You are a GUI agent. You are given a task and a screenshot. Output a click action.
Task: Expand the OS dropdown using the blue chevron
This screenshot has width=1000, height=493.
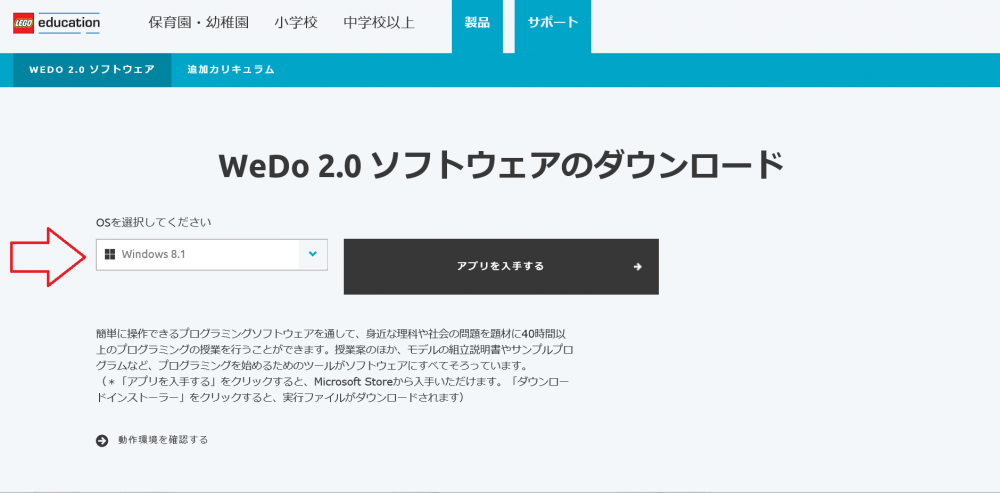(313, 254)
